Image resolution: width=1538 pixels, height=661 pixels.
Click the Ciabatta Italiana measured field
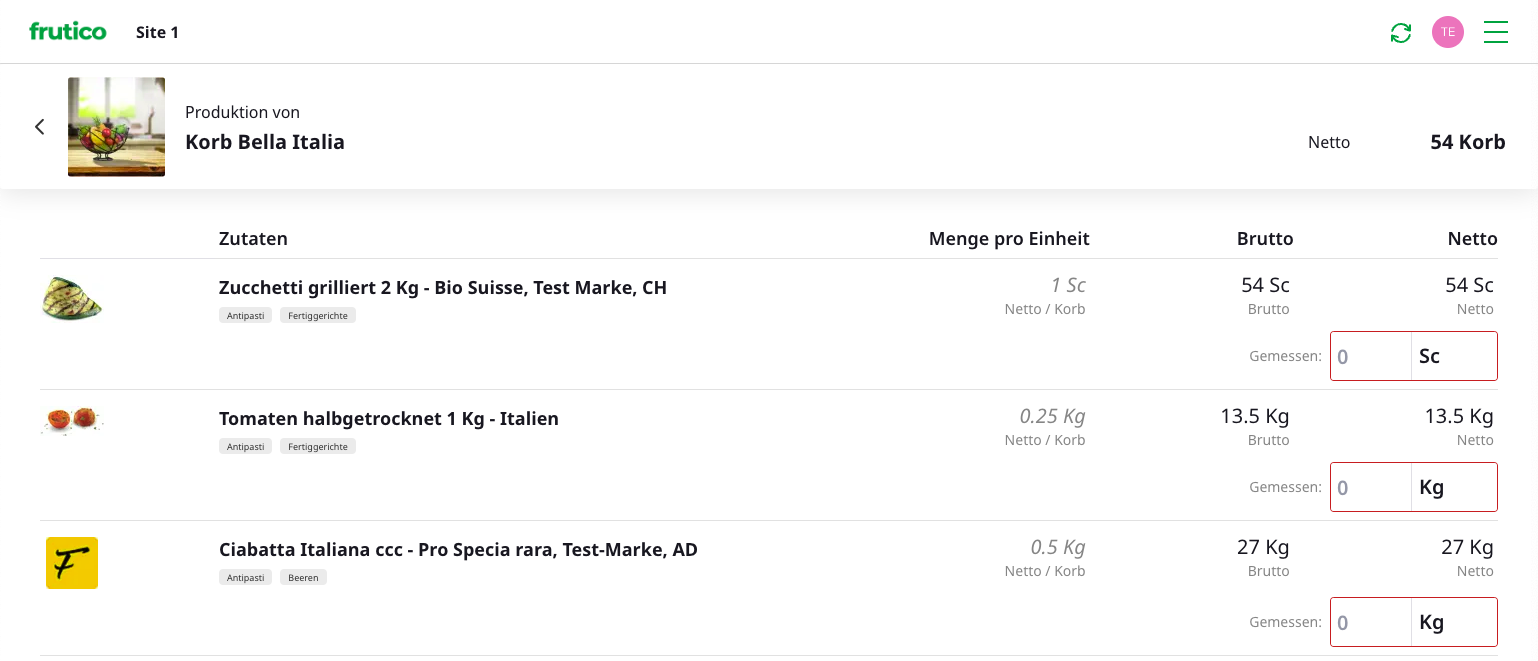[x=1370, y=622]
